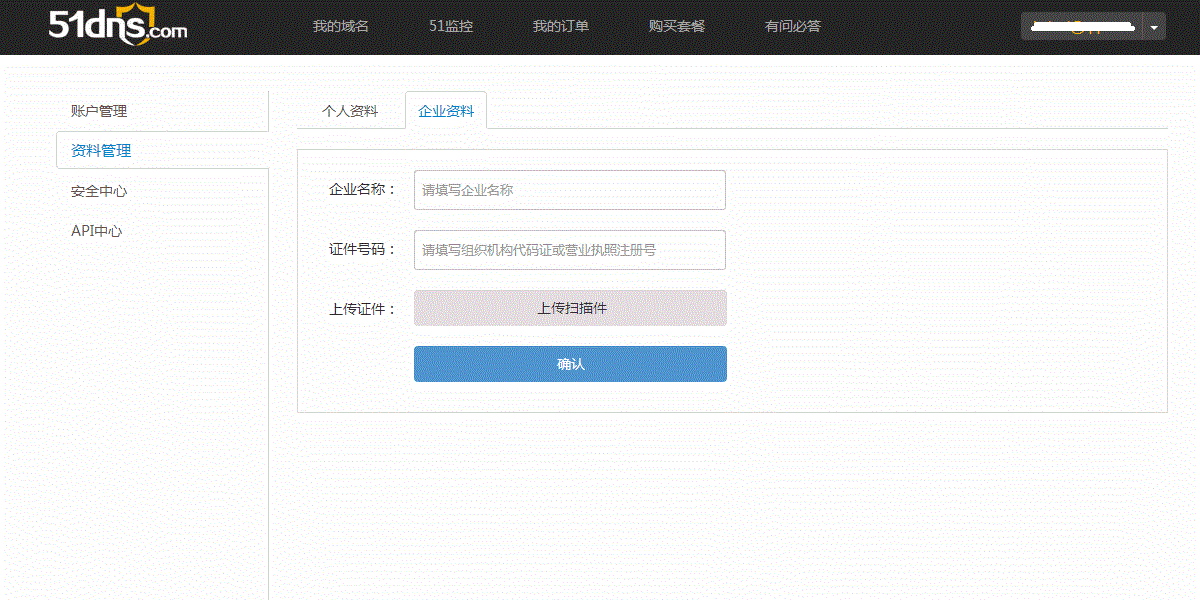Switch to the 个人资料 tab
Viewport: 1200px width, 600px height.
pos(350,111)
